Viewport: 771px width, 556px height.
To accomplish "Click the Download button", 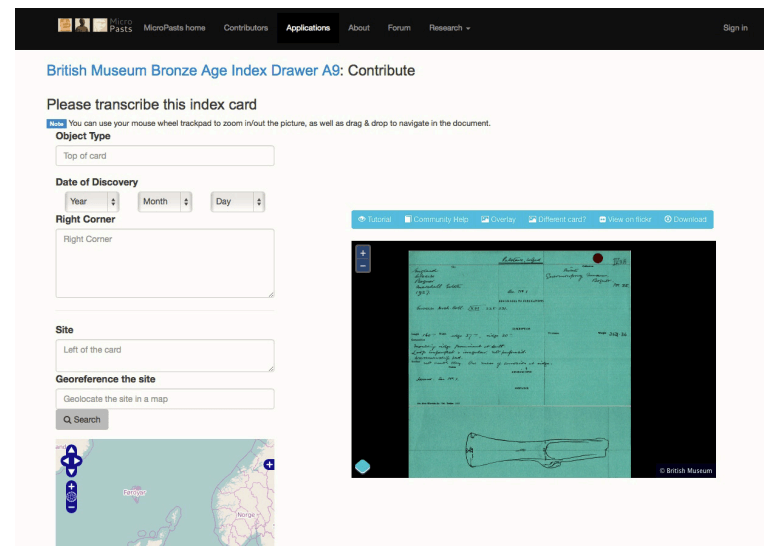I will 685,219.
